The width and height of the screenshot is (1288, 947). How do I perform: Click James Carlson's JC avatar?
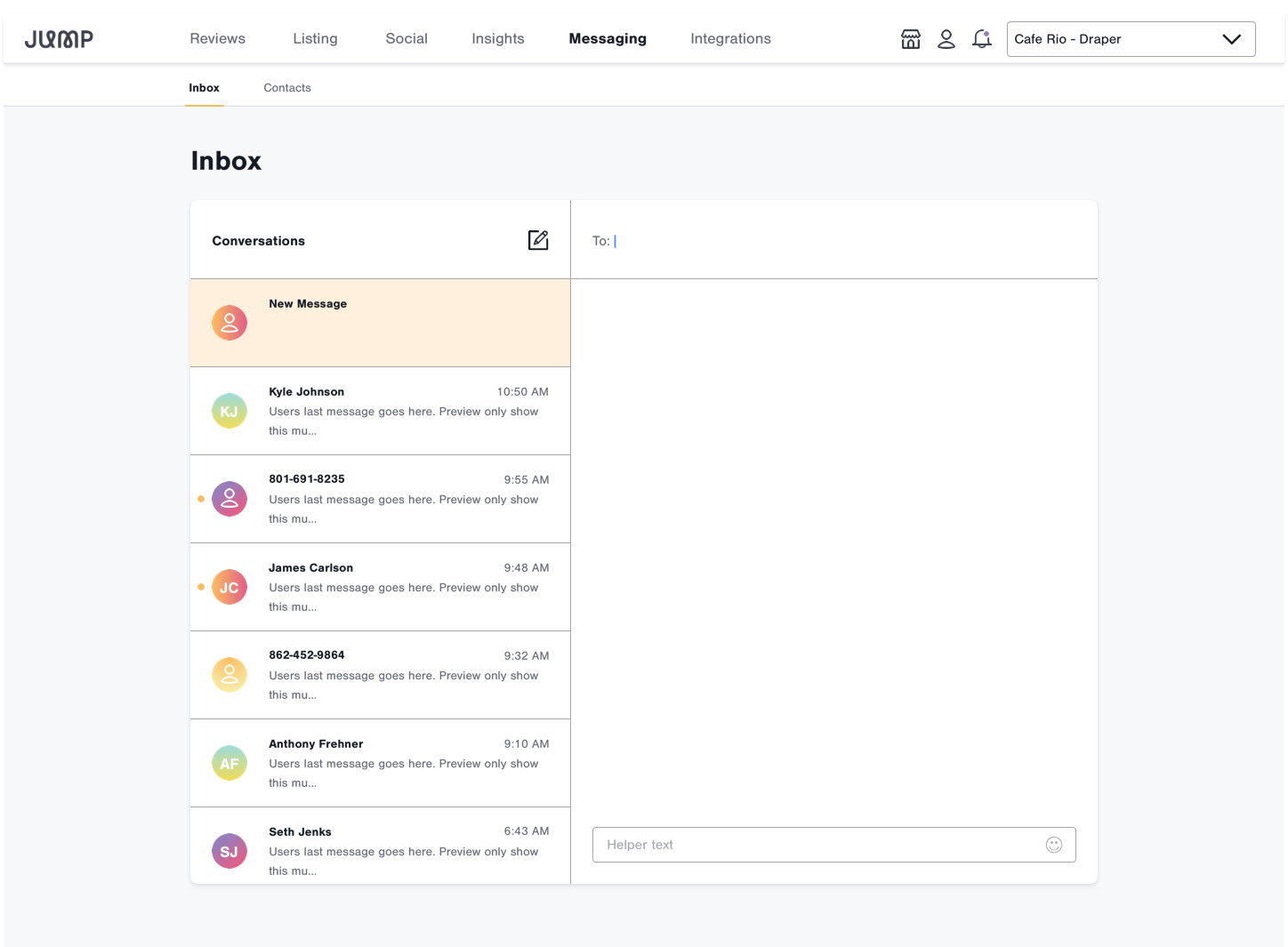tap(229, 587)
